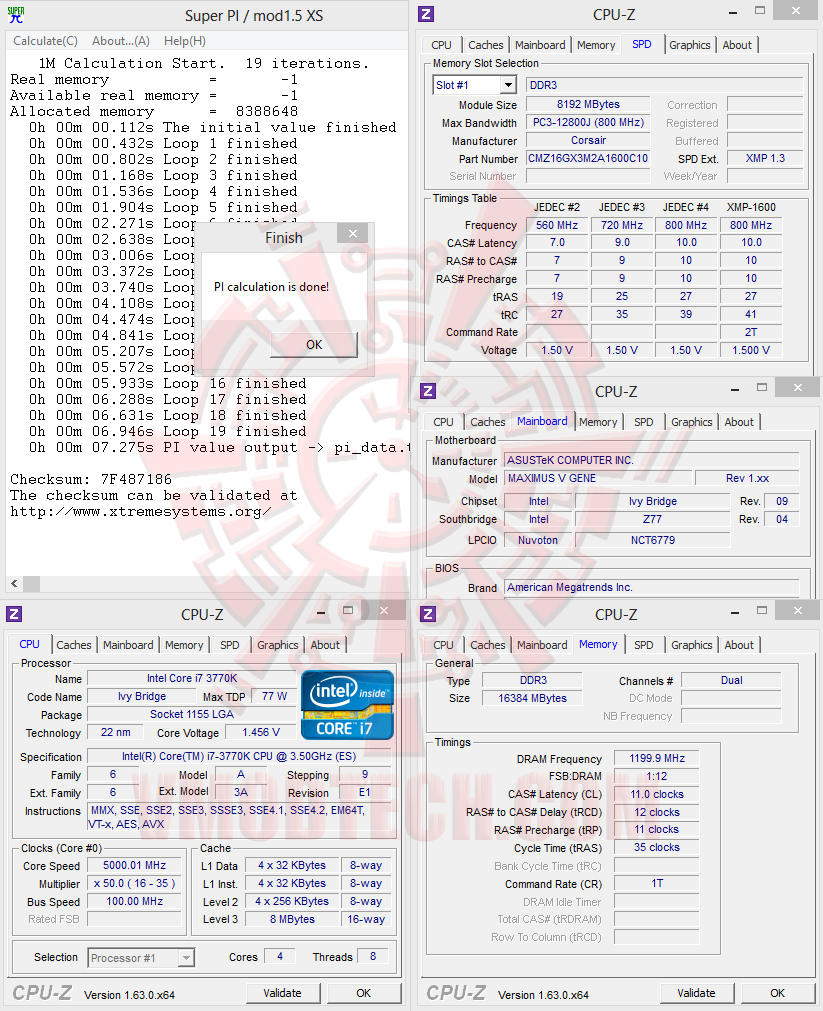823x1011 pixels.
Task: Click the Super PI application icon in title bar
Action: (15, 15)
